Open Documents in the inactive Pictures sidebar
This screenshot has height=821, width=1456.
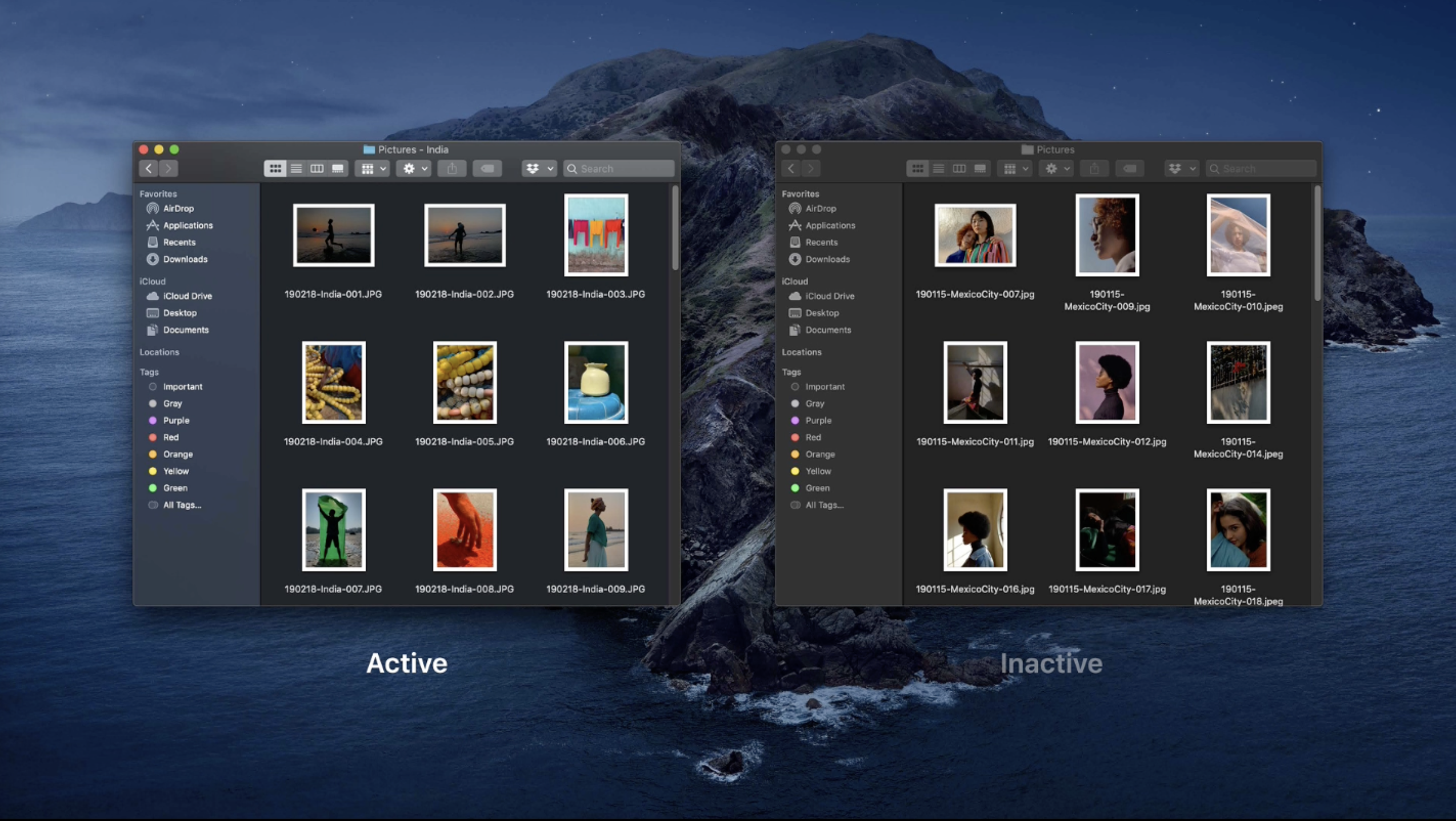pyautogui.click(x=827, y=330)
